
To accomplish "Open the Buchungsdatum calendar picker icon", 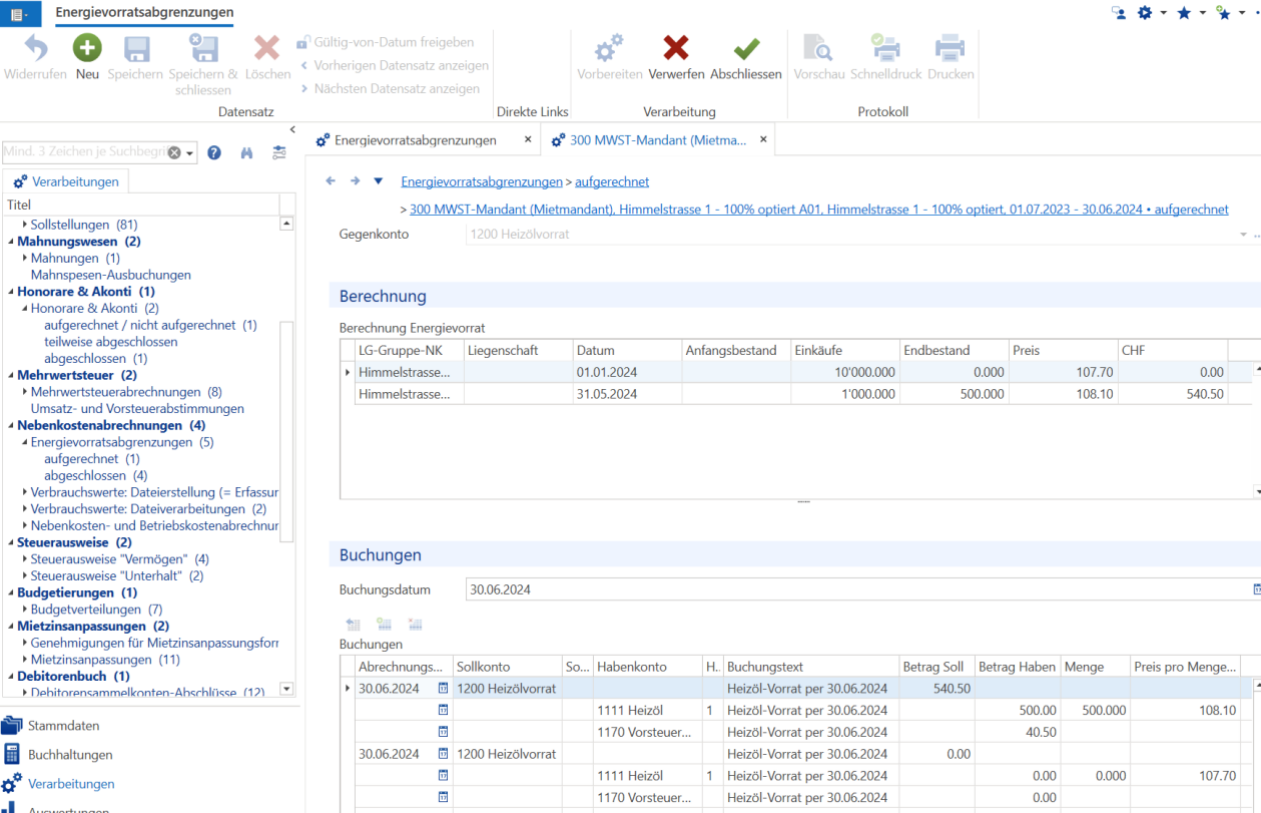I will click(1257, 589).
